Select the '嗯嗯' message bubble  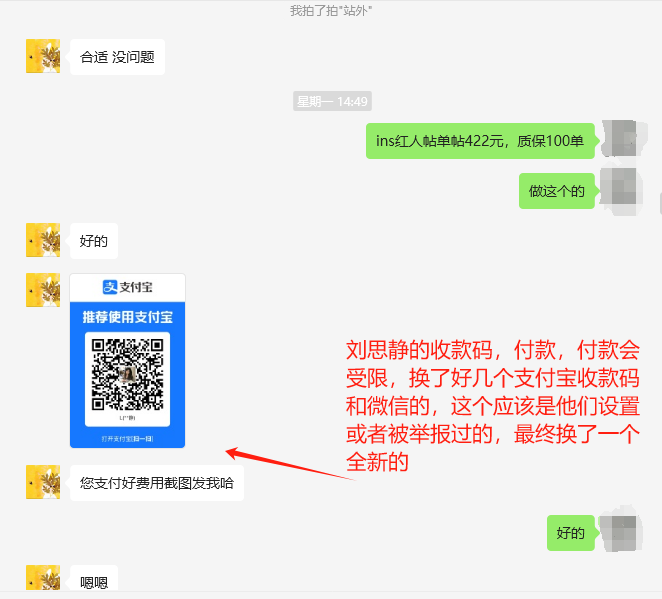[x=94, y=578]
